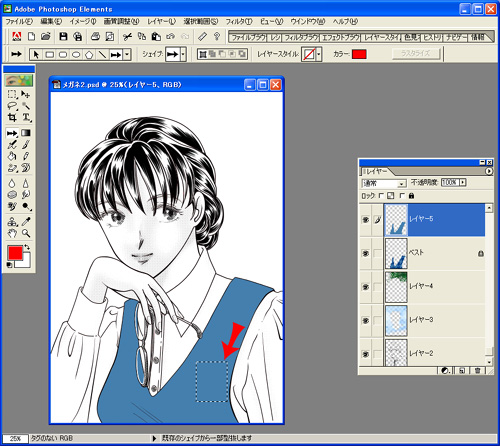Screen dimensions: 500x446
Task: Click the Print icon in toolbar
Action: 95,36
